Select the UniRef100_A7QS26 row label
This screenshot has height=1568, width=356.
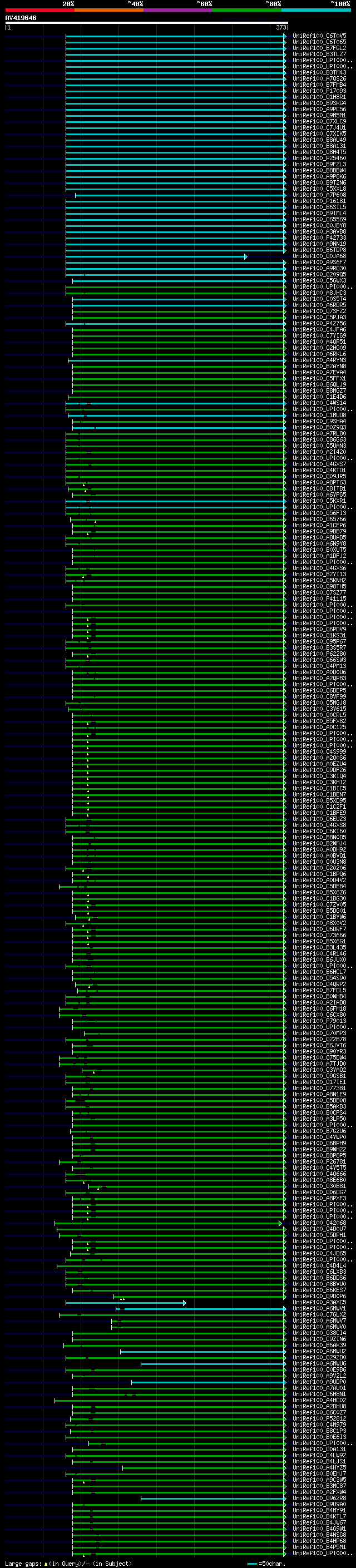[319, 78]
